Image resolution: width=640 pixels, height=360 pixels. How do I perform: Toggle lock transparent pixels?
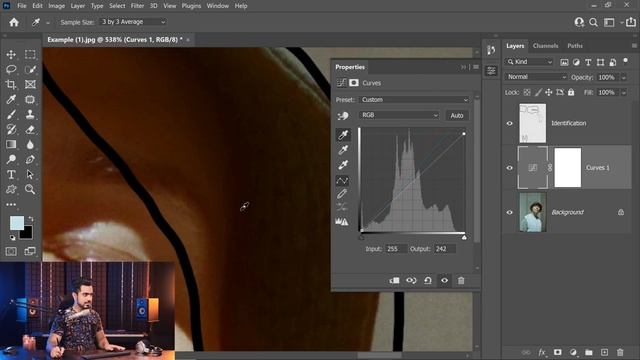tap(527, 93)
